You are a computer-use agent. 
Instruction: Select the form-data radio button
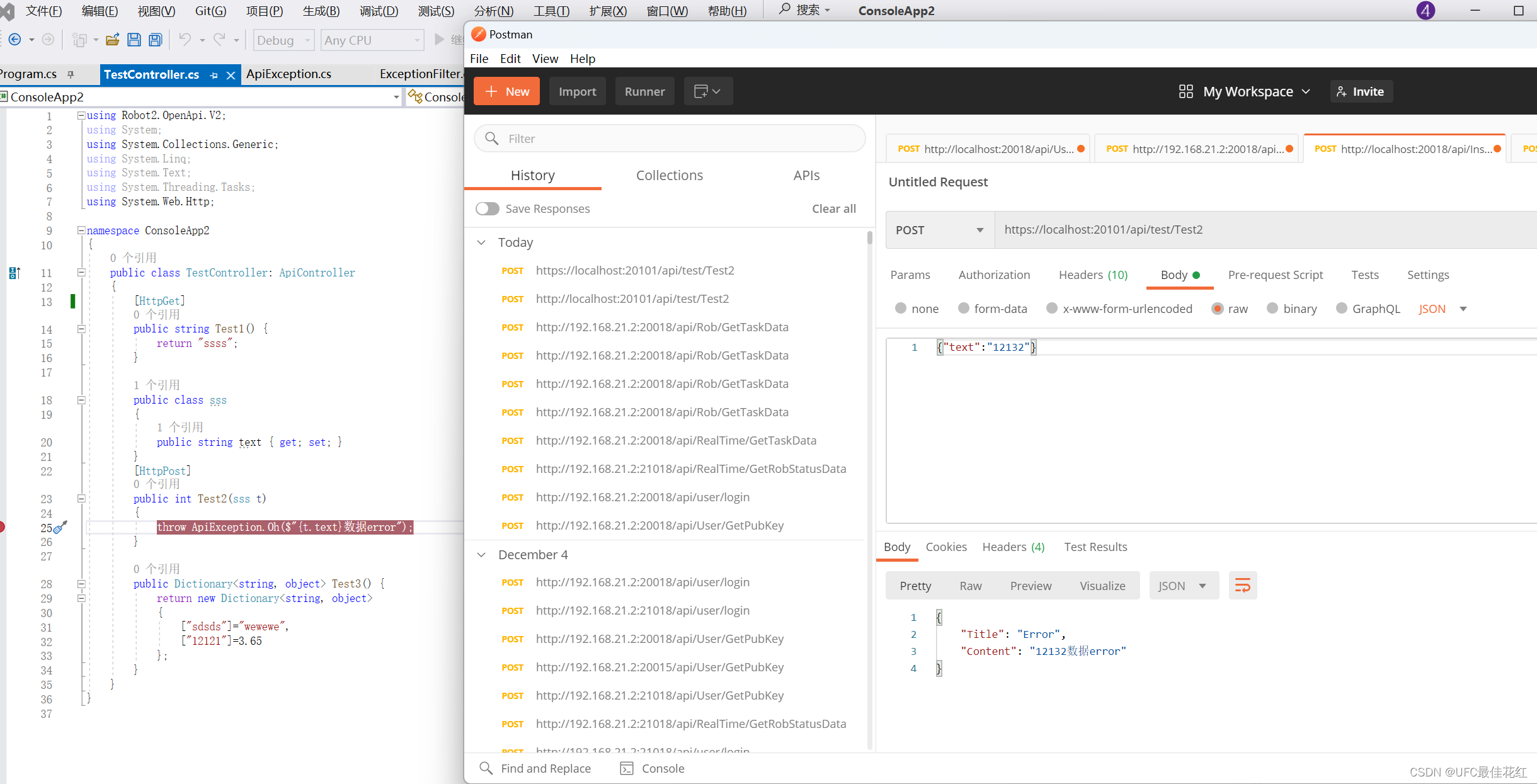point(964,309)
